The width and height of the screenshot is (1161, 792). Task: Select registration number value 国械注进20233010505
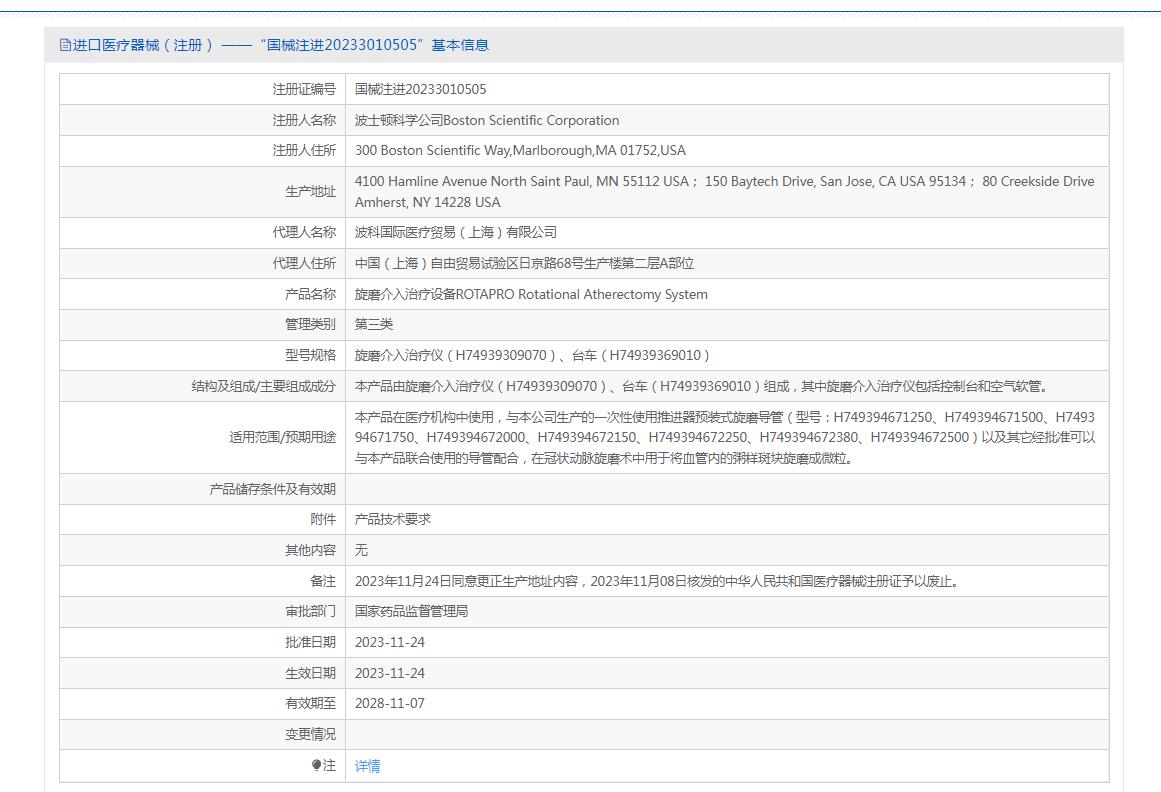pos(421,90)
